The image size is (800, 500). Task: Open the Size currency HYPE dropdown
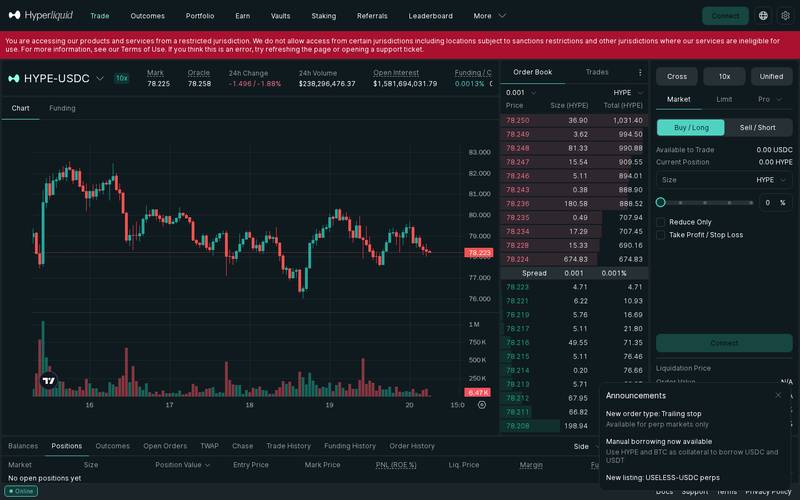click(771, 180)
